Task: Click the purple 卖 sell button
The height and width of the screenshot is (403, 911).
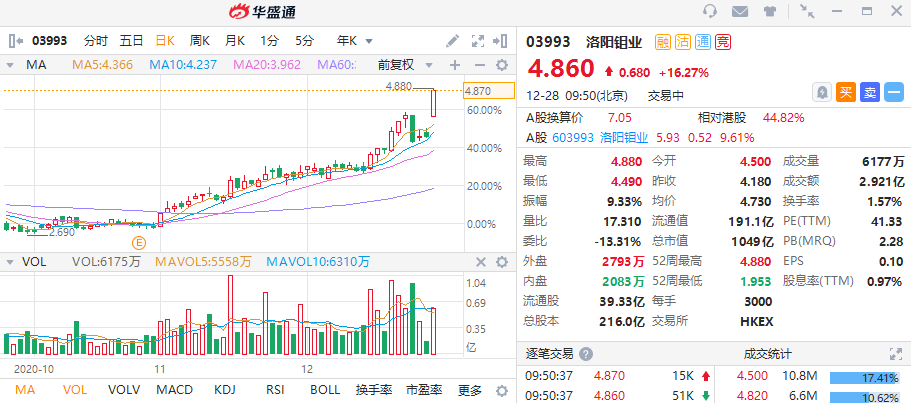Action: click(870, 92)
